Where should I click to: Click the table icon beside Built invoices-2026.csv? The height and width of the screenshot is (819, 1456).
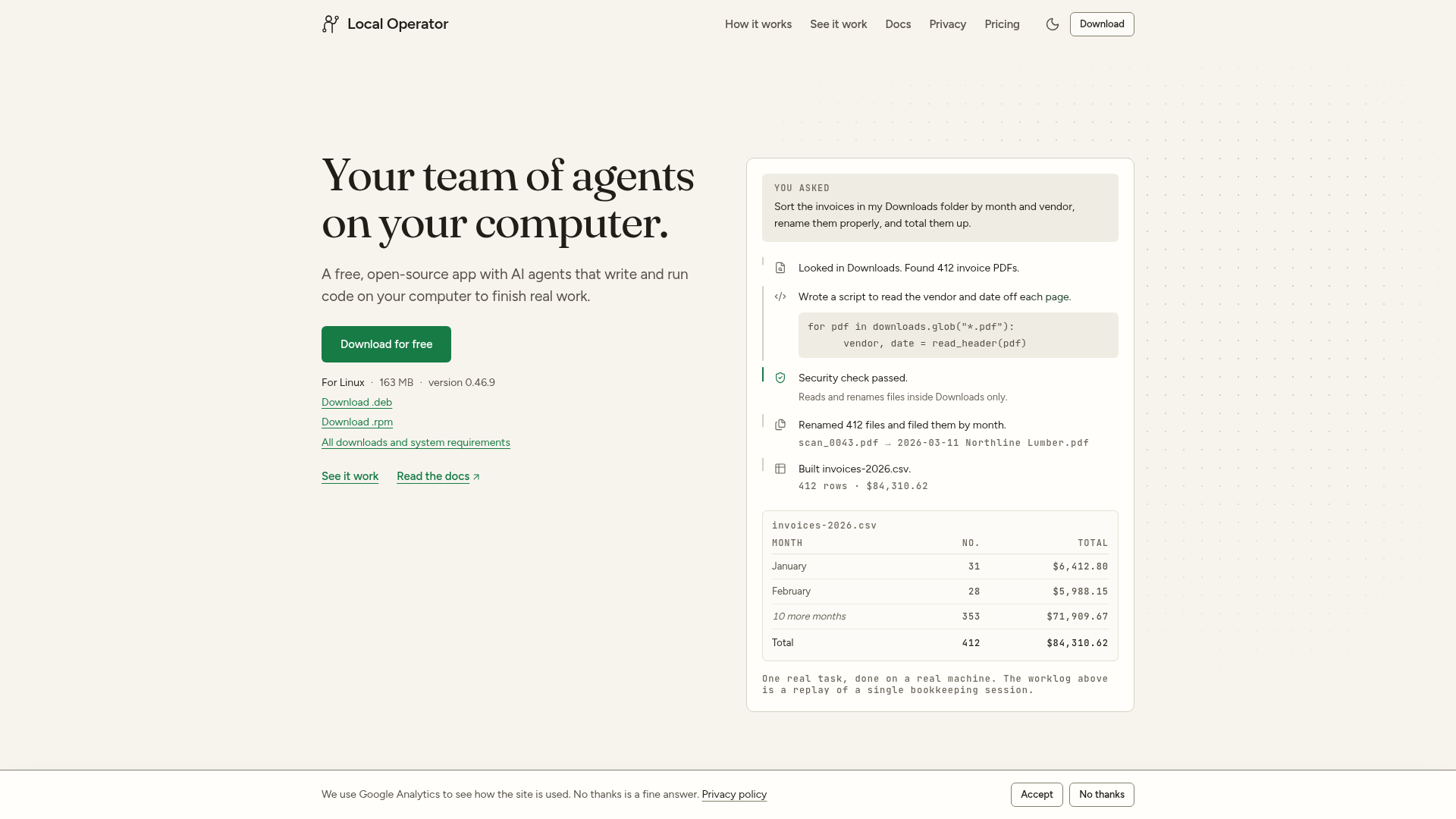[x=780, y=469]
